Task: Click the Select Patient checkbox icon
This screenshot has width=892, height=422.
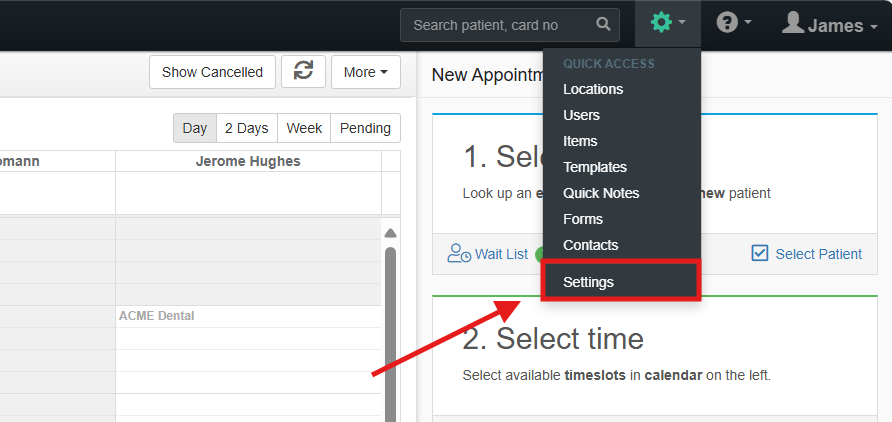Action: [759, 253]
